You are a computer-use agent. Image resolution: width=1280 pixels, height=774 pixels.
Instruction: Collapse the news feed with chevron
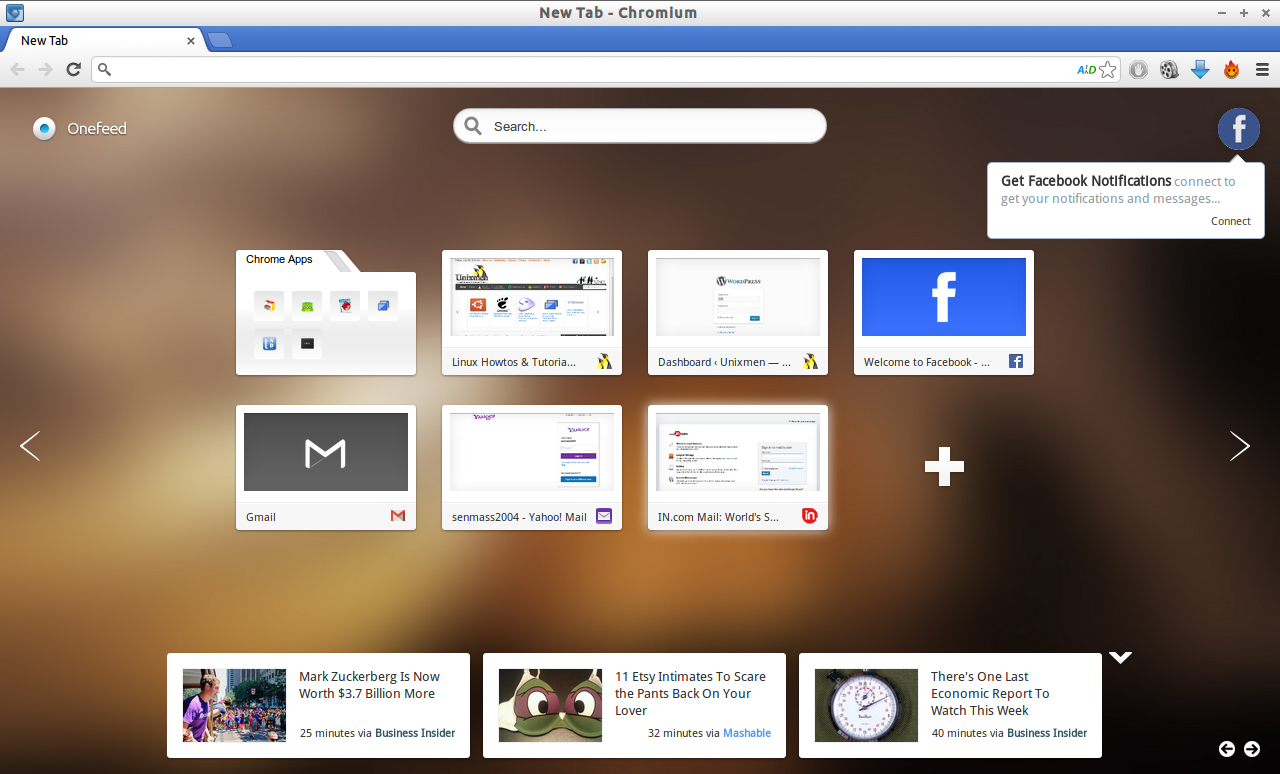1121,658
